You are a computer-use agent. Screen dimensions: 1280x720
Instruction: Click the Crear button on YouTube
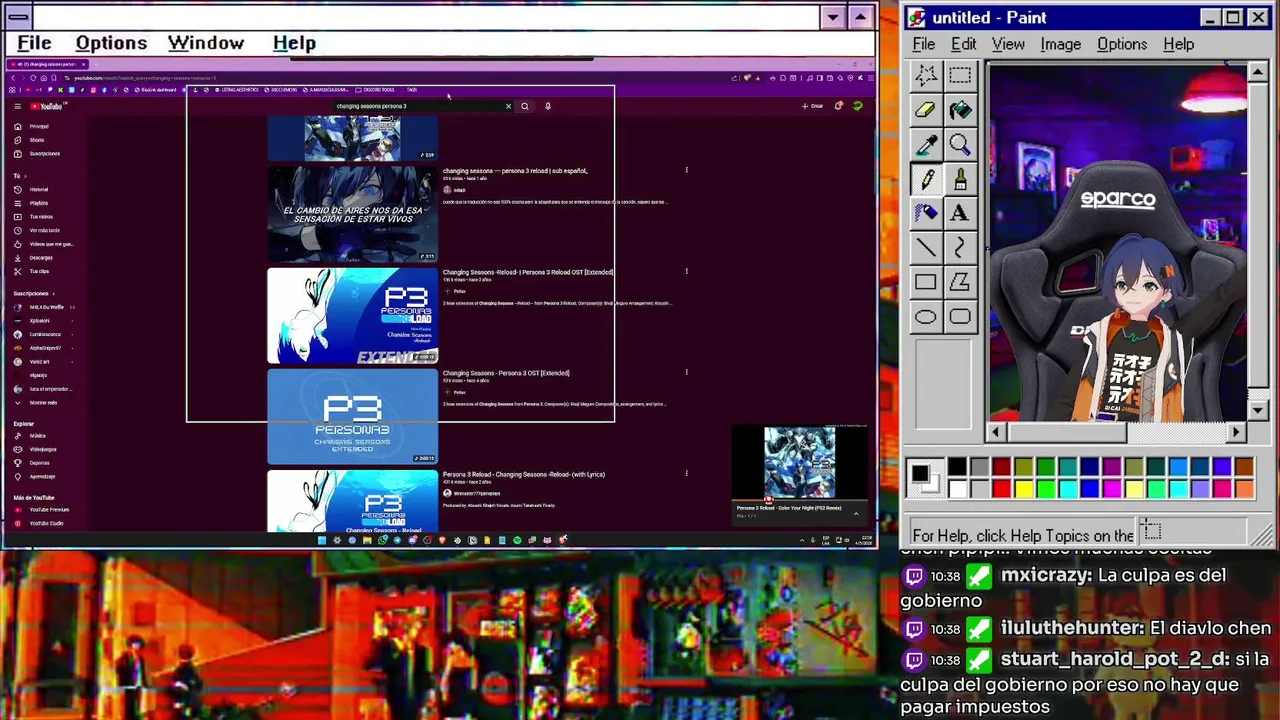click(812, 106)
